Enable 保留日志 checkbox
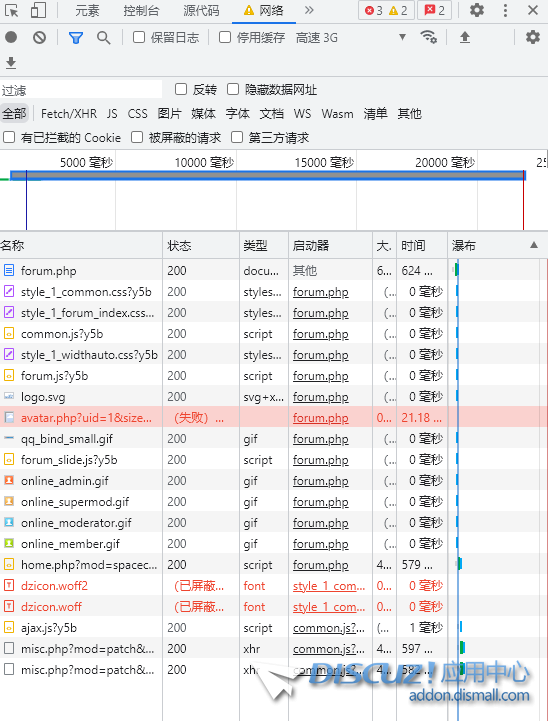 coord(139,37)
